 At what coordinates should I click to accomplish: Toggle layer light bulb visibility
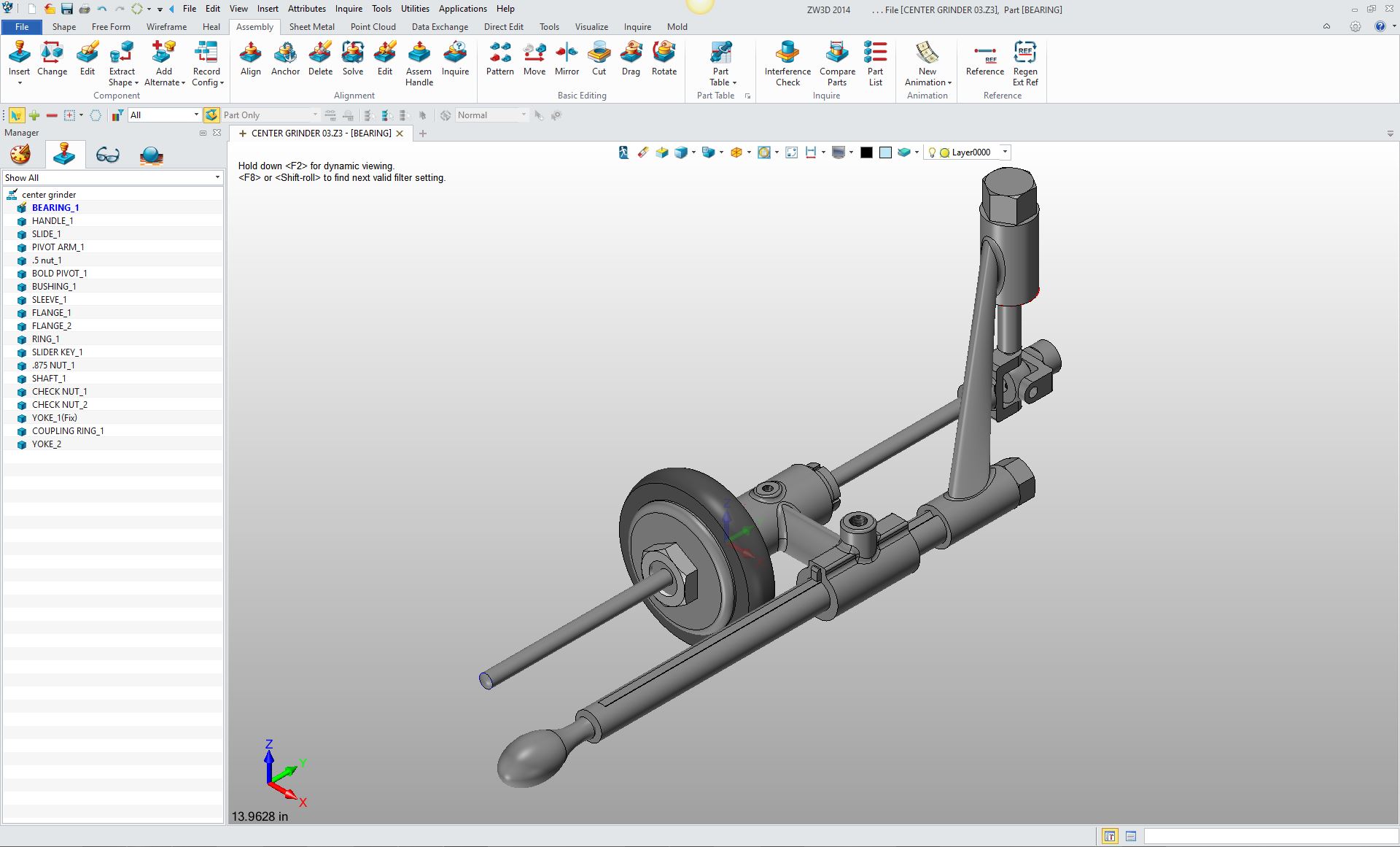[932, 152]
